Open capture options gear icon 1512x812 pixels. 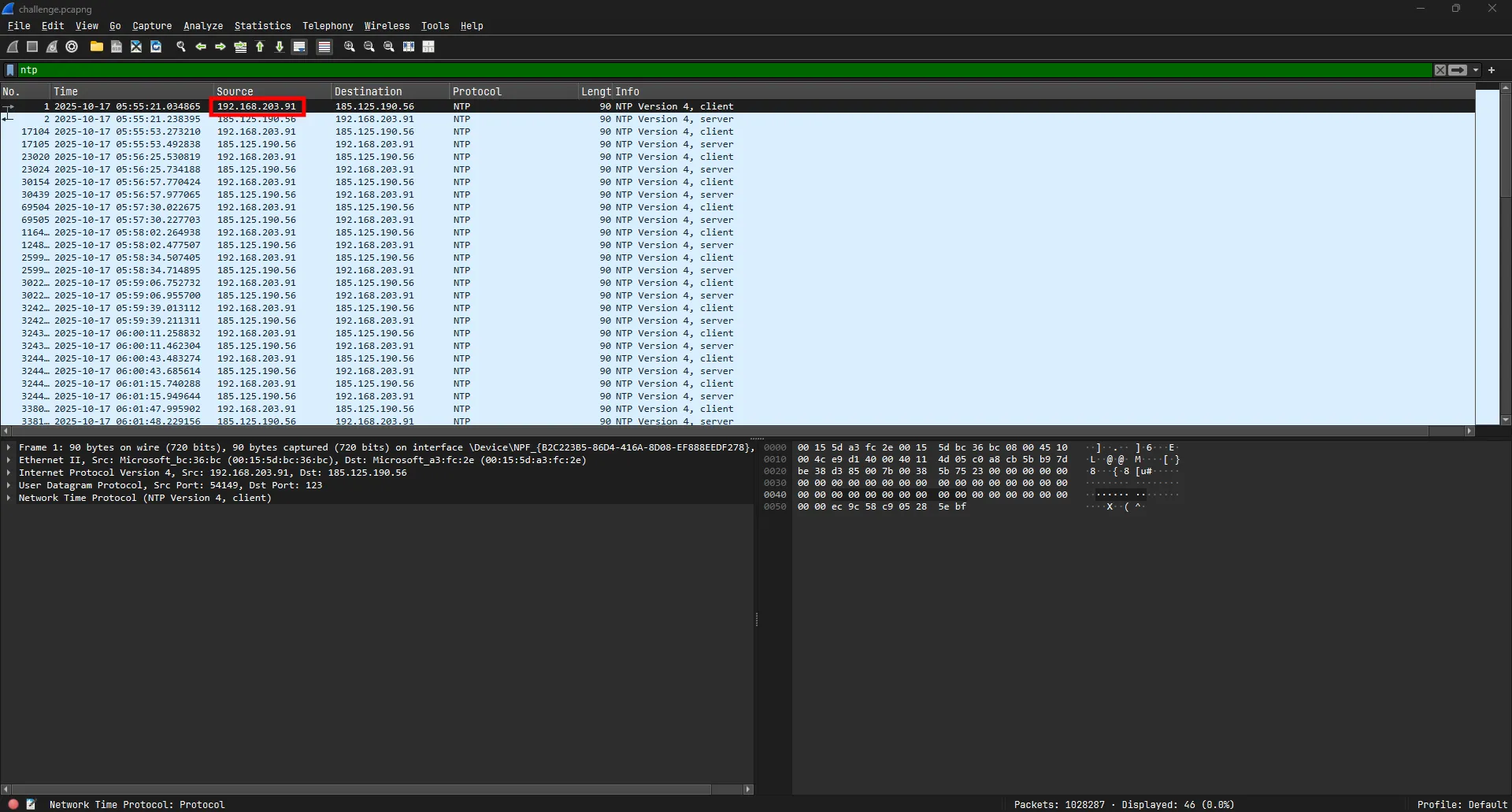tap(72, 47)
